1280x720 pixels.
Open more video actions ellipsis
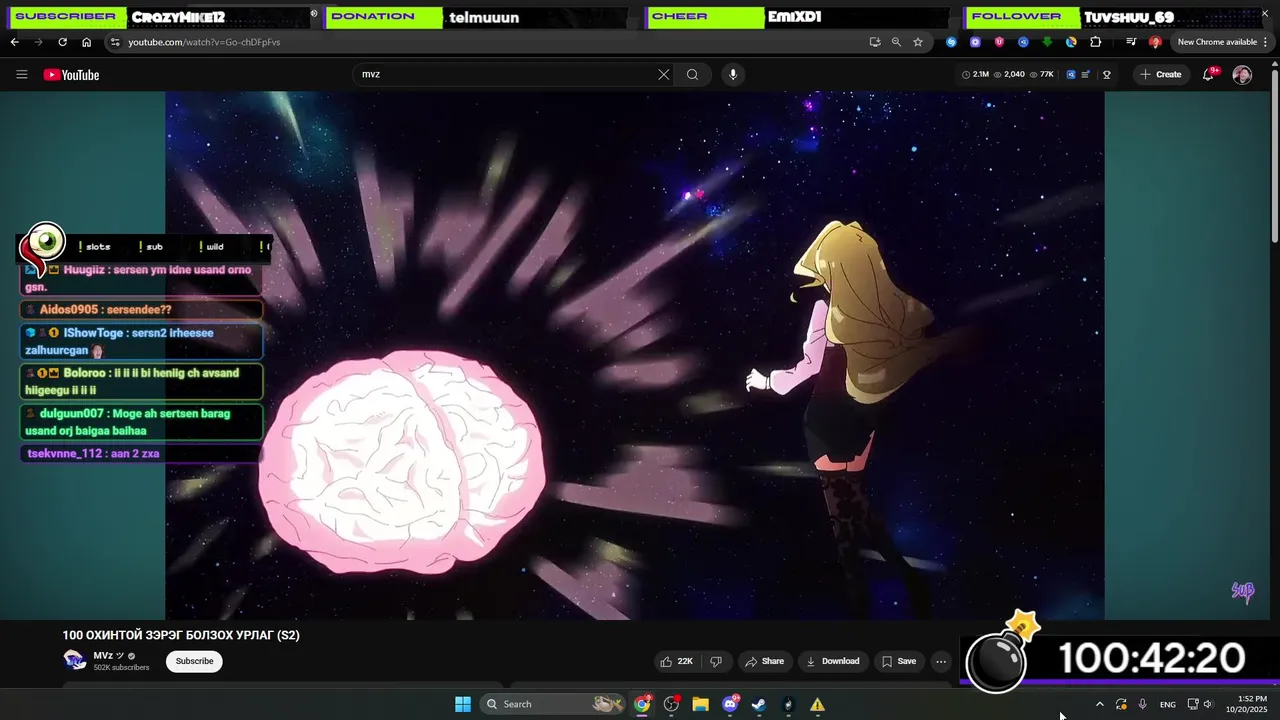click(x=940, y=661)
